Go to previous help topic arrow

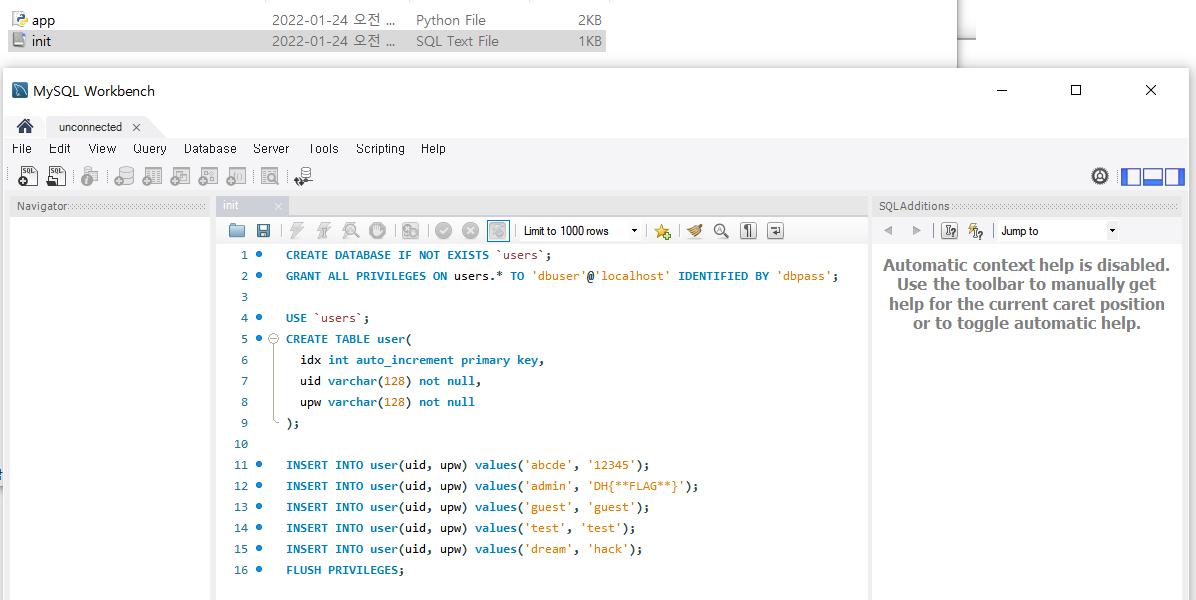[x=888, y=230]
